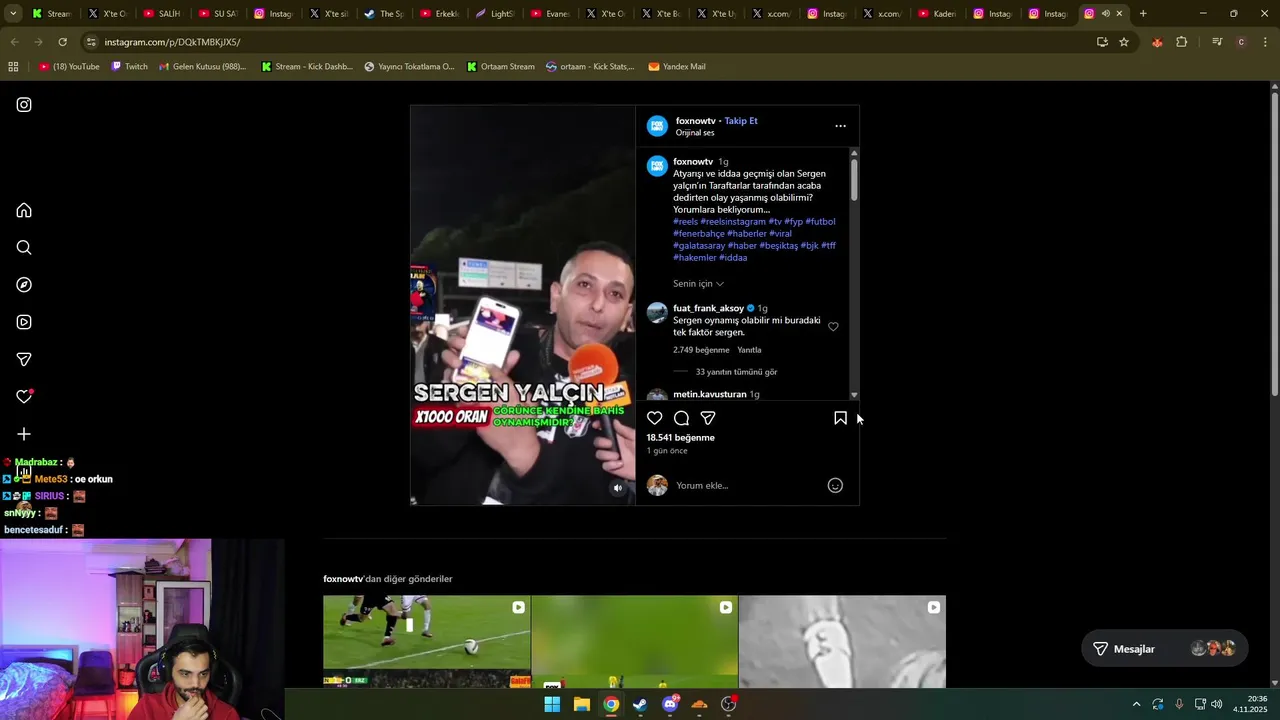Click 'Takip Et' to follow foxnowtv
1280x720 pixels.
[741, 121]
